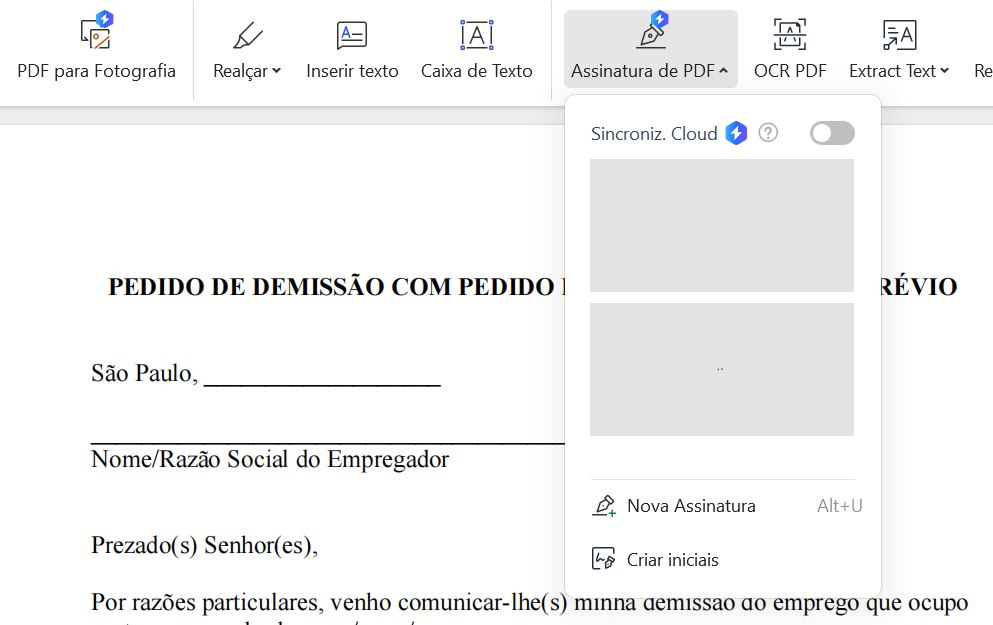Click the blank date line after São Paulo
Screen dimensions: 993x625
point(322,375)
